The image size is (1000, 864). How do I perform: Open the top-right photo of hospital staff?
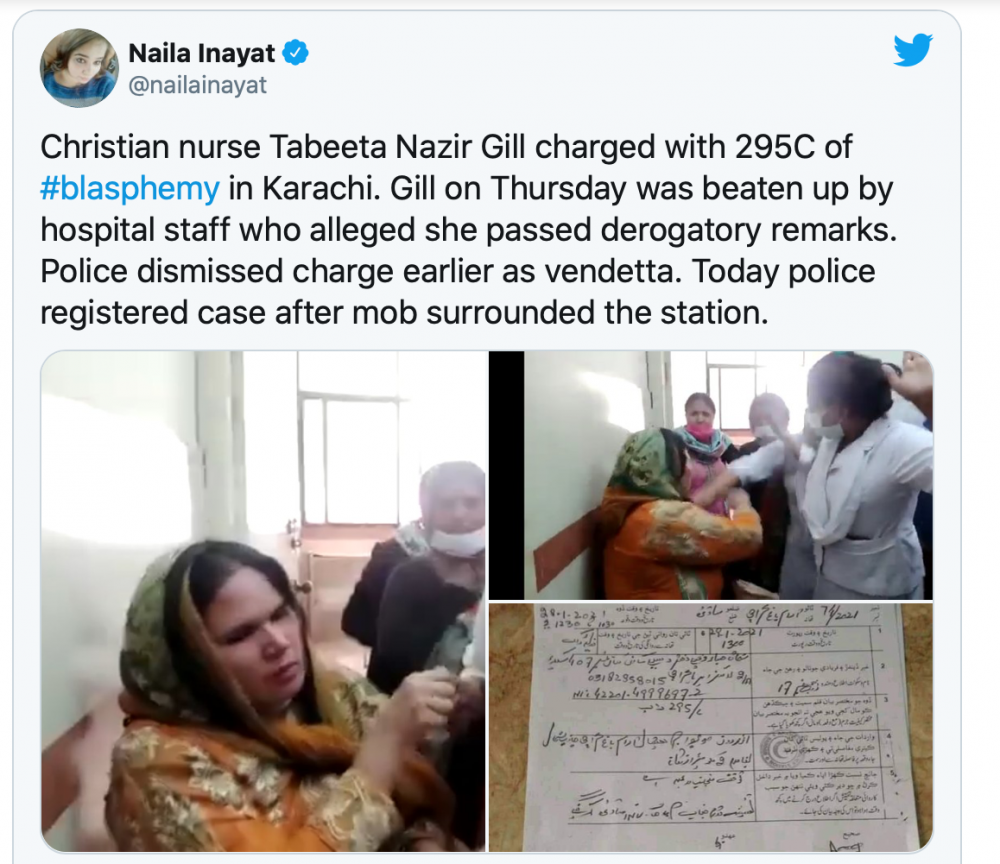[x=711, y=474]
